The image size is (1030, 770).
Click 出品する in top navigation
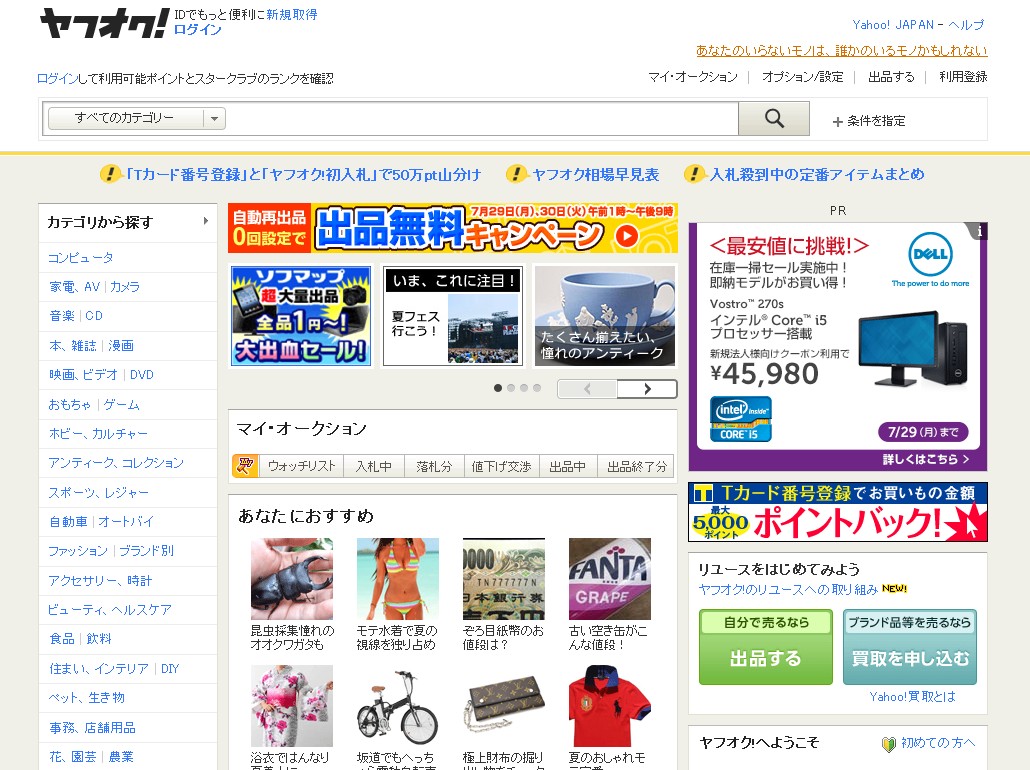[891, 77]
